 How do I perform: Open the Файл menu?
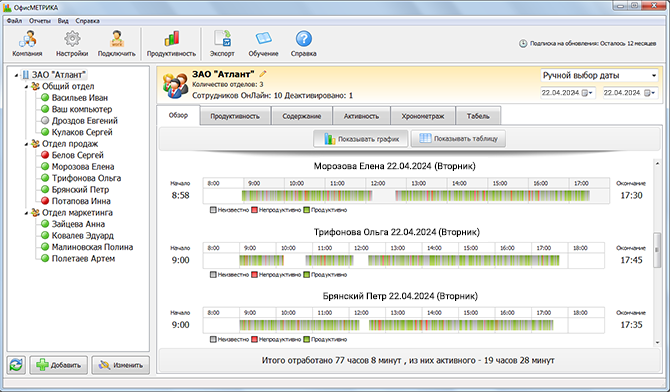(15, 21)
